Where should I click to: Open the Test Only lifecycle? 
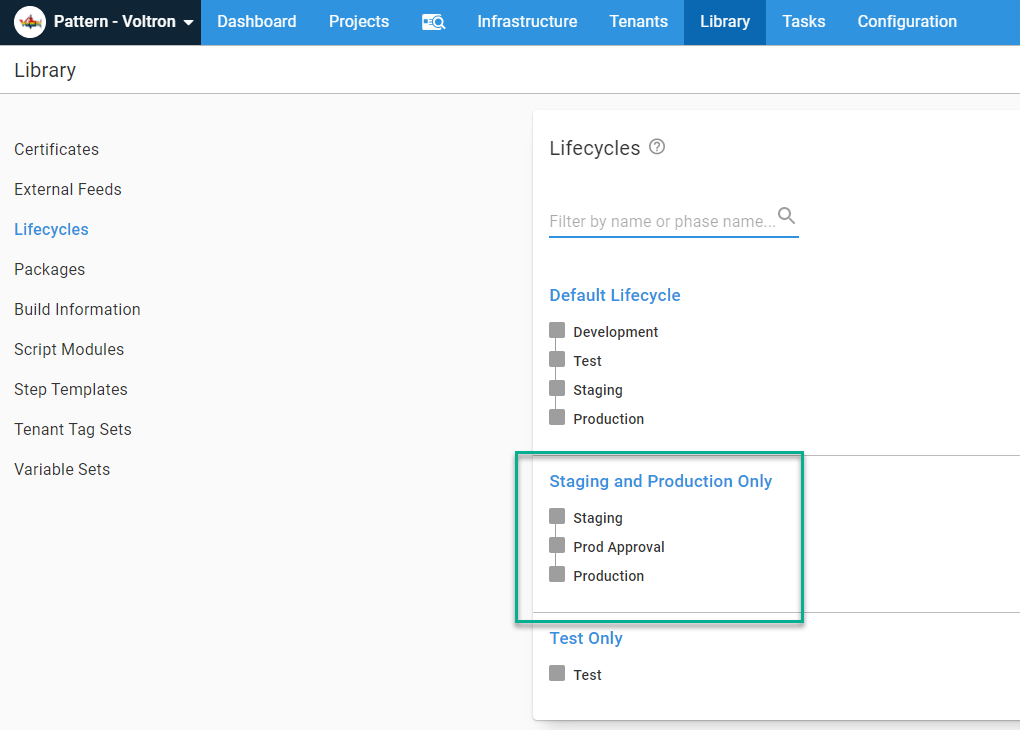pyautogui.click(x=585, y=638)
